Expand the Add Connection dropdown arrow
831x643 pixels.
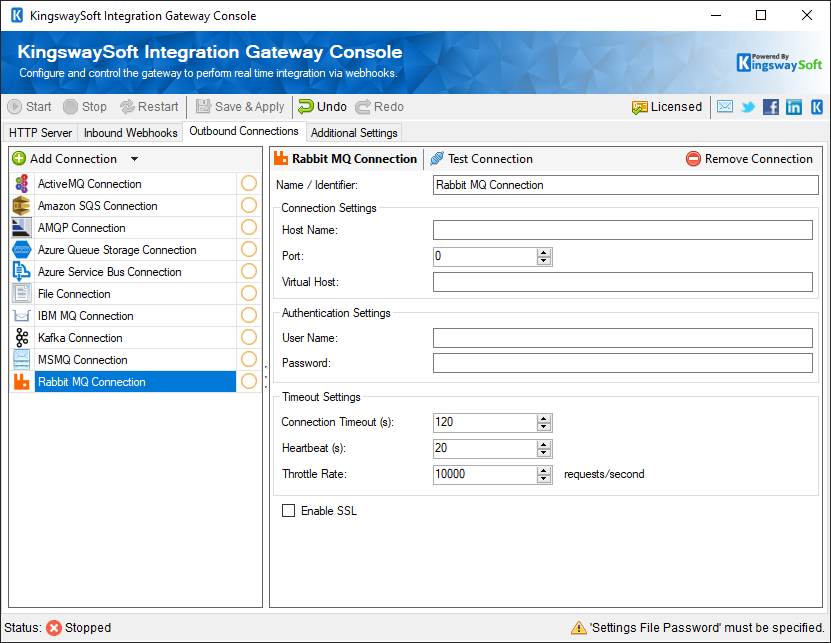tap(135, 159)
